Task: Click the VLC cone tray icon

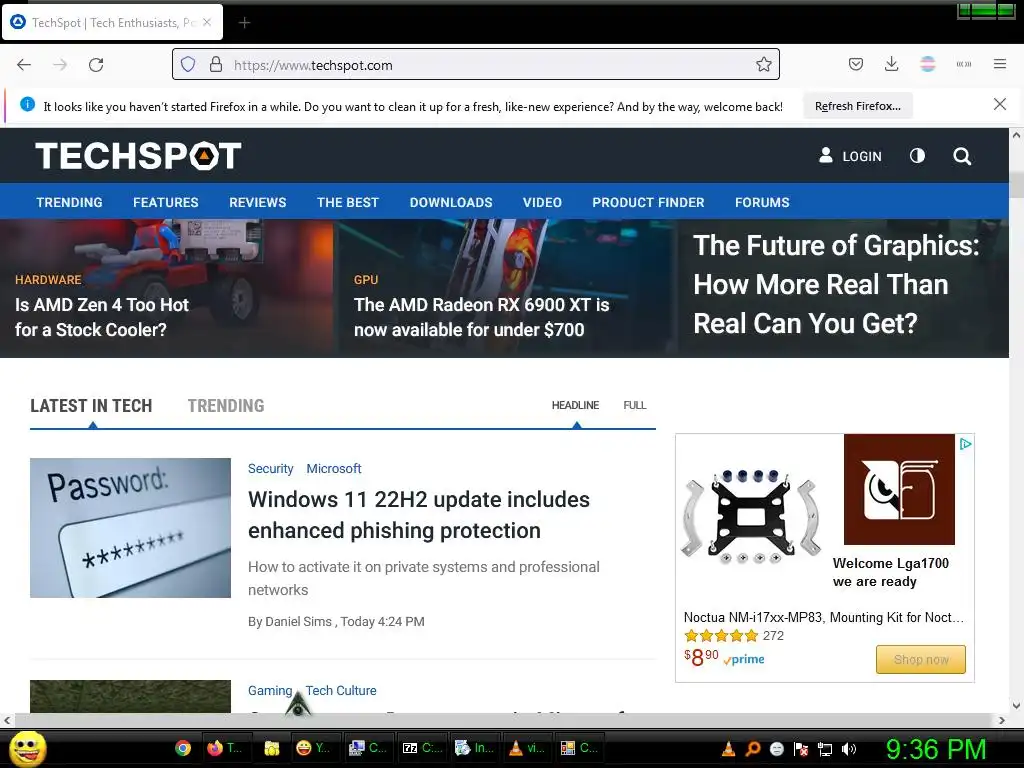Action: (x=728, y=749)
